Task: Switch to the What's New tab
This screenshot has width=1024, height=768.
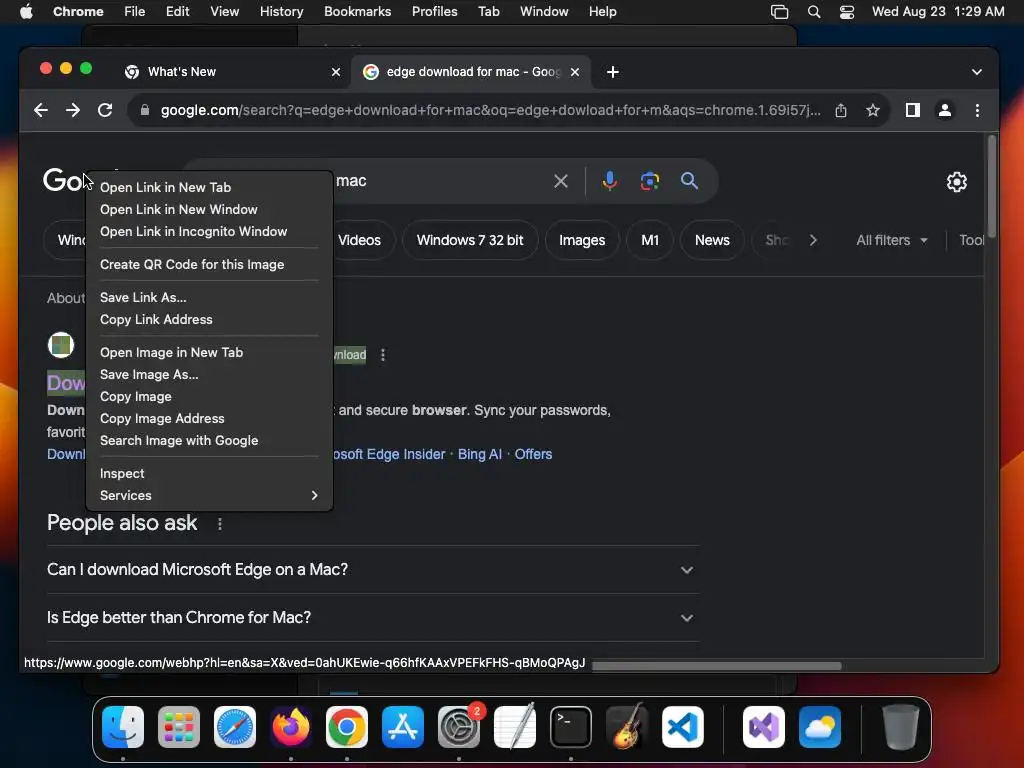Action: point(232,72)
